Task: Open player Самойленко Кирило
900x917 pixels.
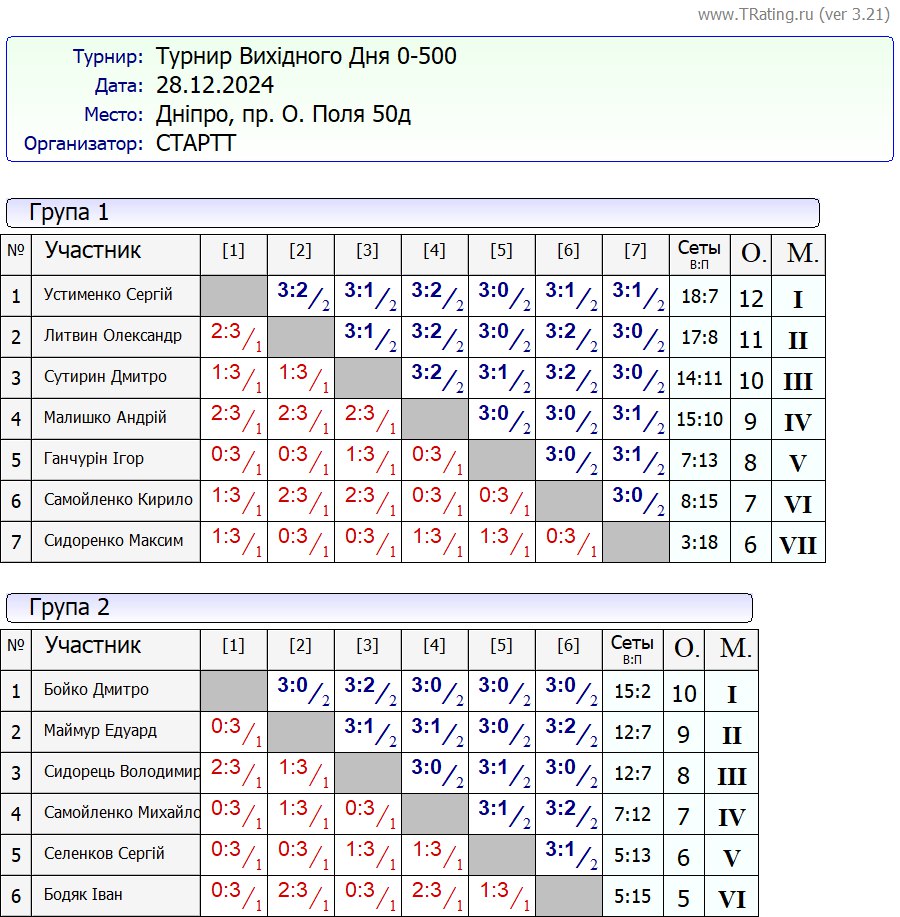Action: 118,500
